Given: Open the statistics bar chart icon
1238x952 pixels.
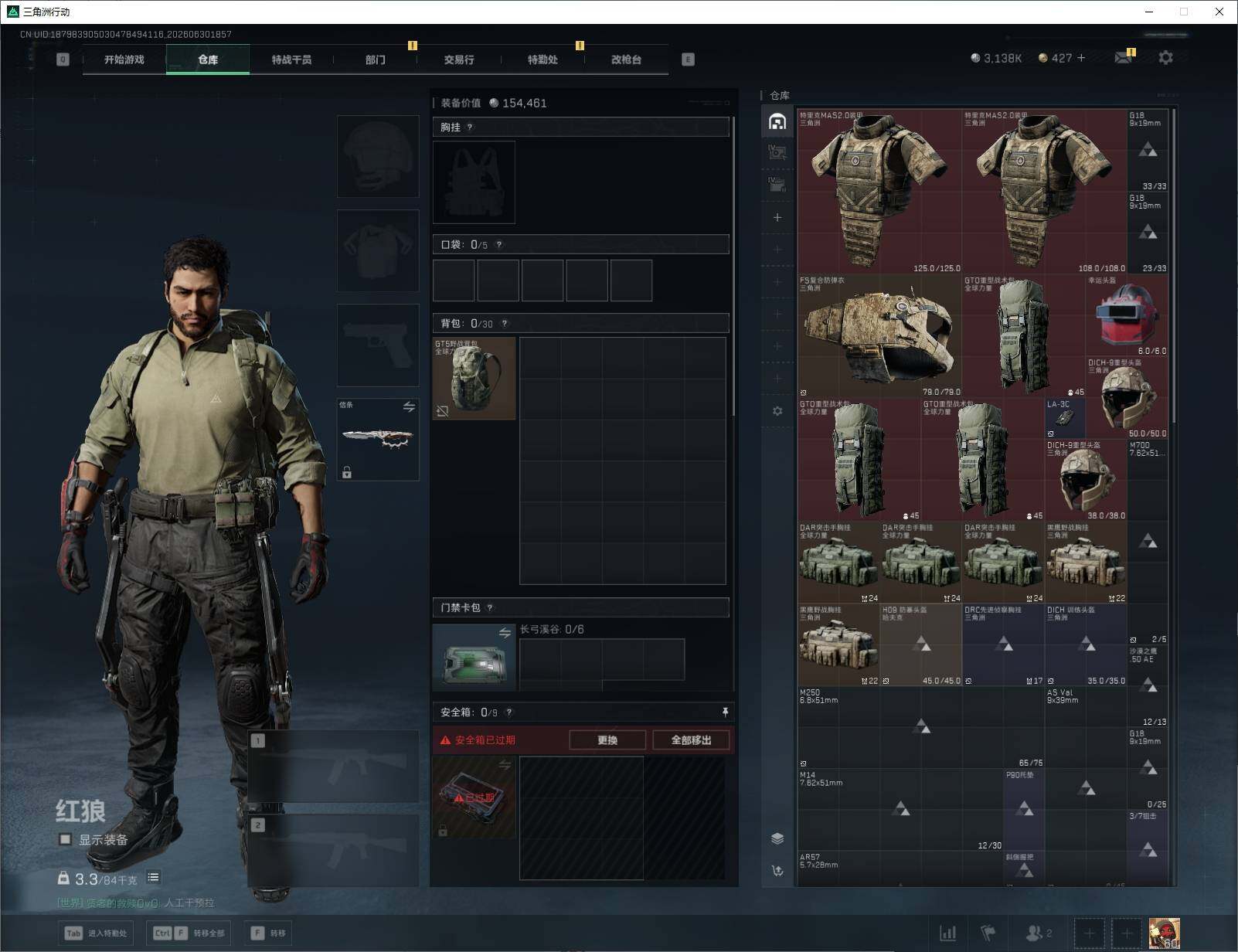Looking at the screenshot, I should click(948, 933).
